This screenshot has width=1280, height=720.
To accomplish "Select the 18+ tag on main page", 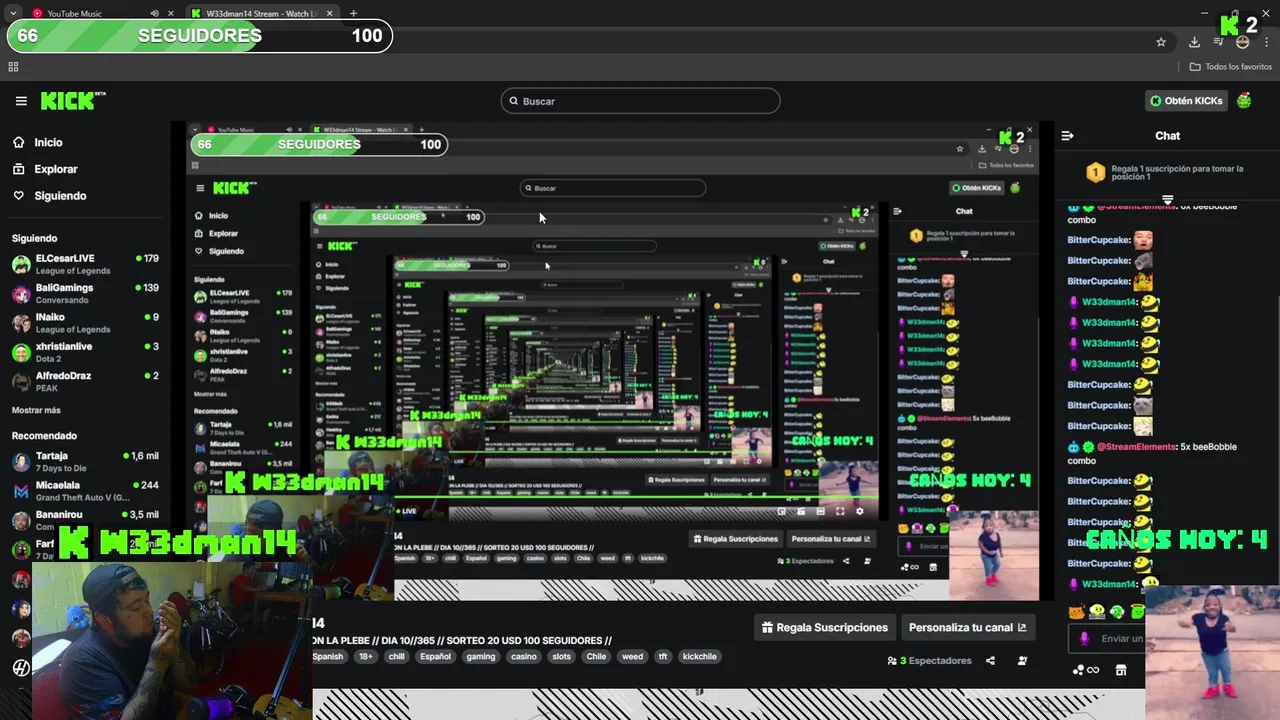I will pos(366,657).
